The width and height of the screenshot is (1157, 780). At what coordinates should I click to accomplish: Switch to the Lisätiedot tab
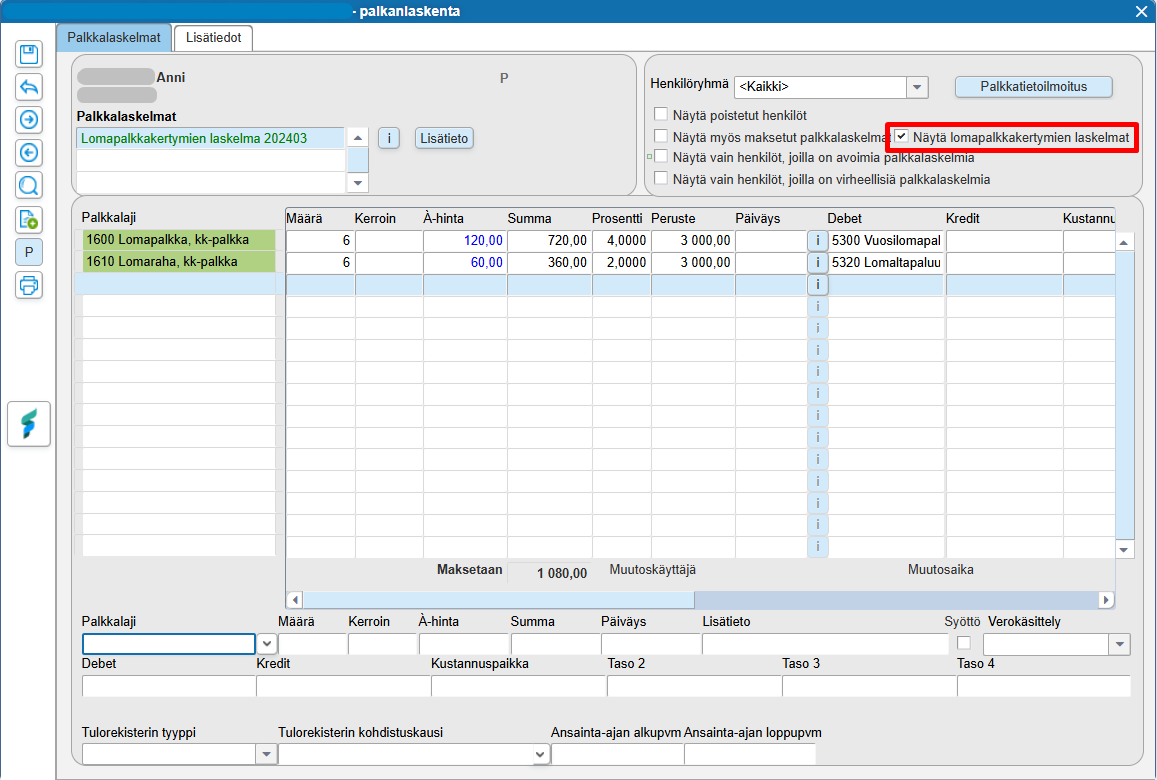(213, 38)
